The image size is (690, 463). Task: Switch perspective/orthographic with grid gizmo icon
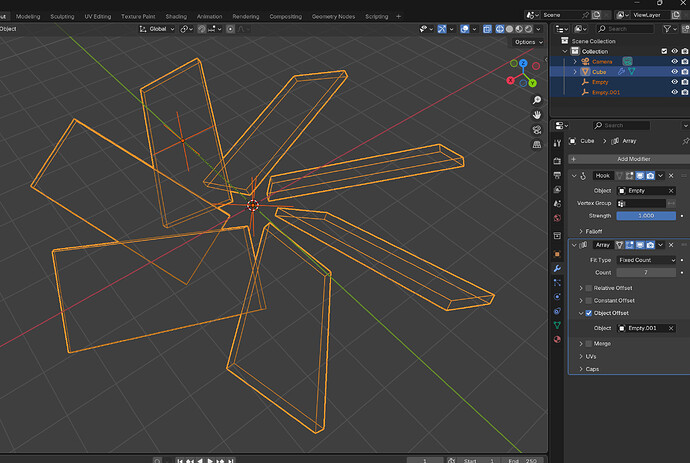(x=537, y=145)
